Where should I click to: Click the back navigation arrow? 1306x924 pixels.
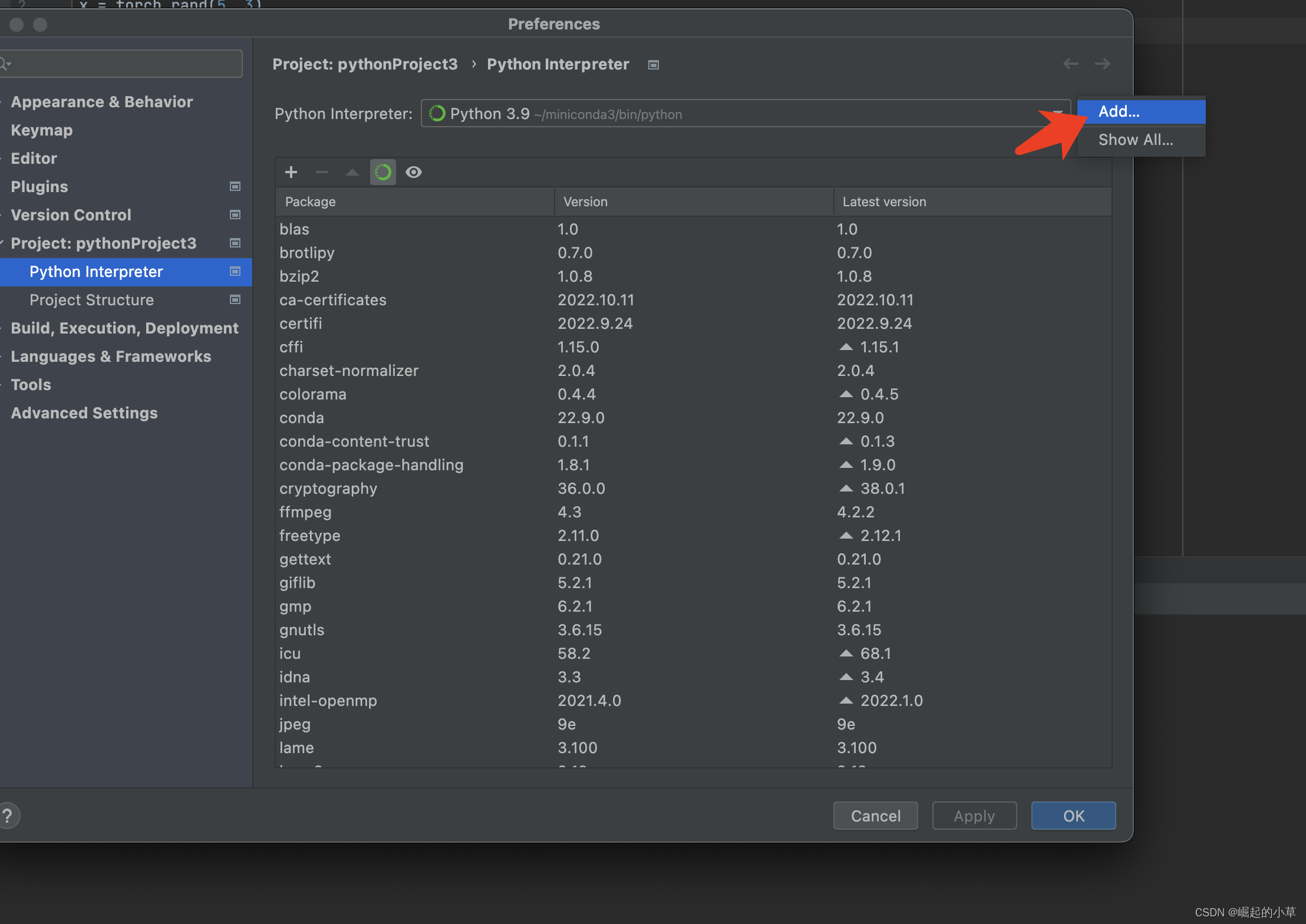pyautogui.click(x=1070, y=64)
